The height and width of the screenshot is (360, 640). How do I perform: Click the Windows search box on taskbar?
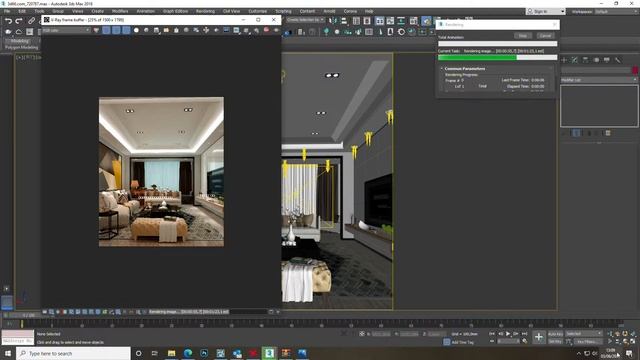73,353
